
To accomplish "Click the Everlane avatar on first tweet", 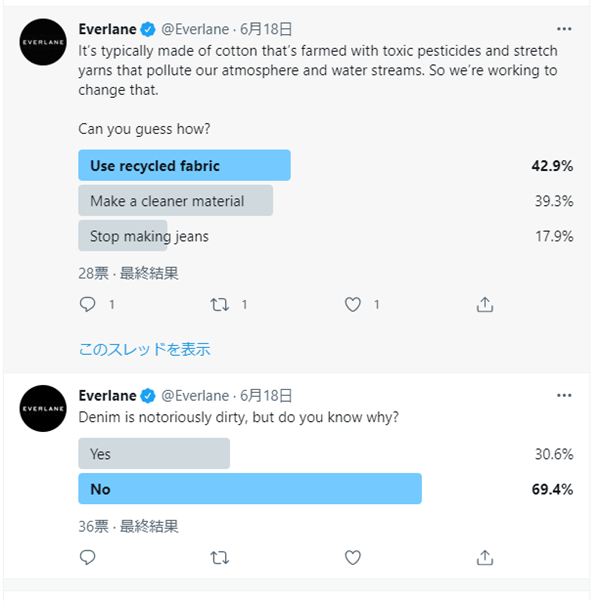I will click(x=43, y=42).
